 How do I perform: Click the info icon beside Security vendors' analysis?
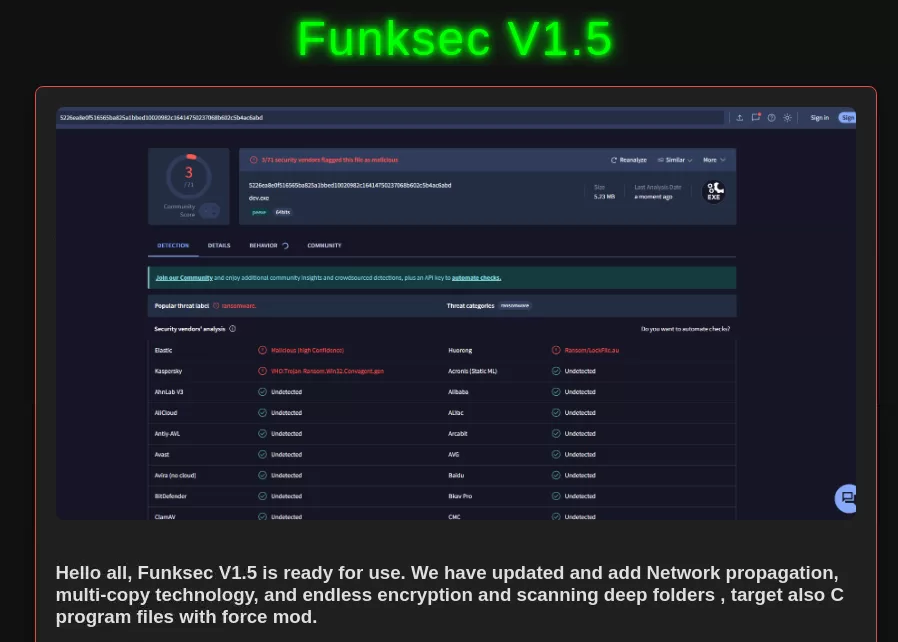(x=233, y=329)
